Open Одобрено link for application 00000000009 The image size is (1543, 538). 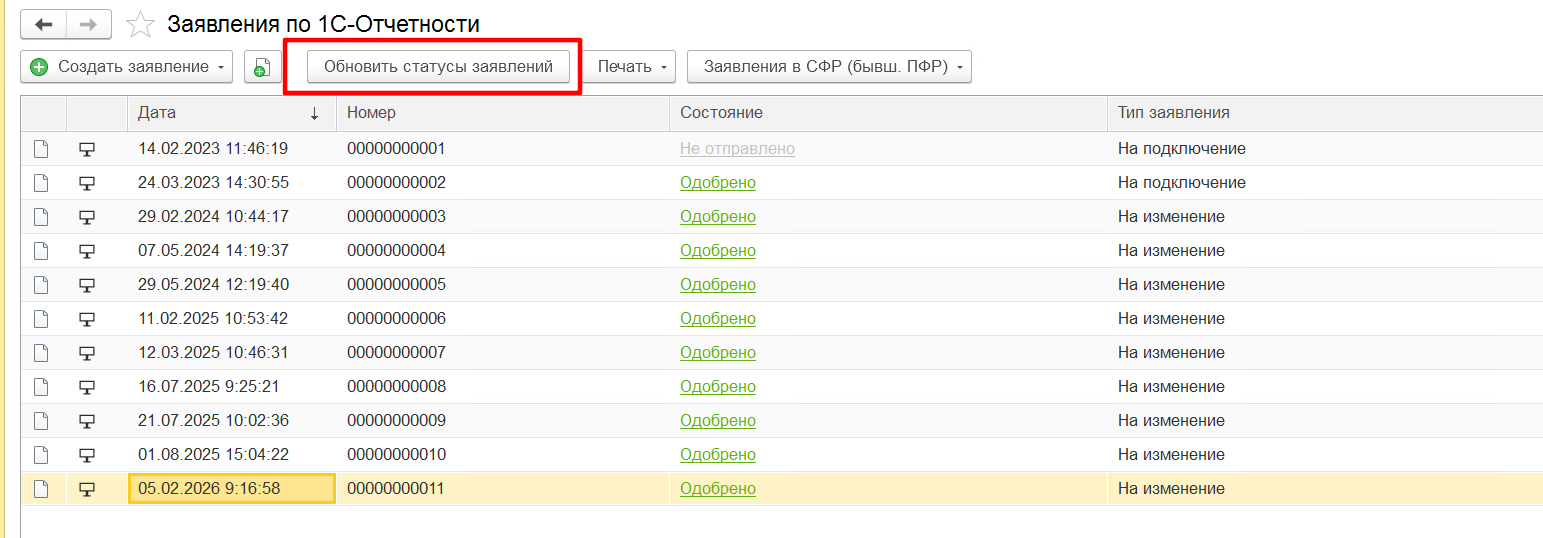click(x=718, y=421)
